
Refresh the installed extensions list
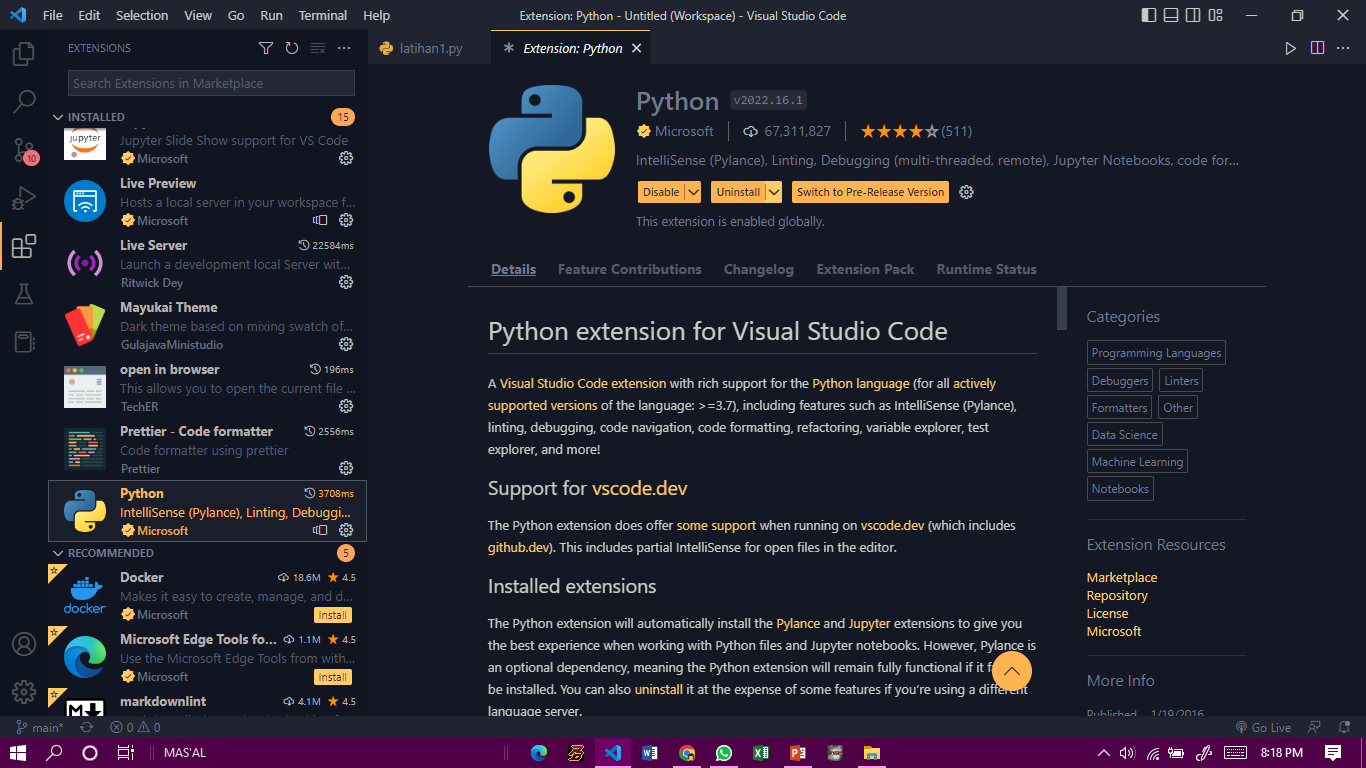[291, 47]
